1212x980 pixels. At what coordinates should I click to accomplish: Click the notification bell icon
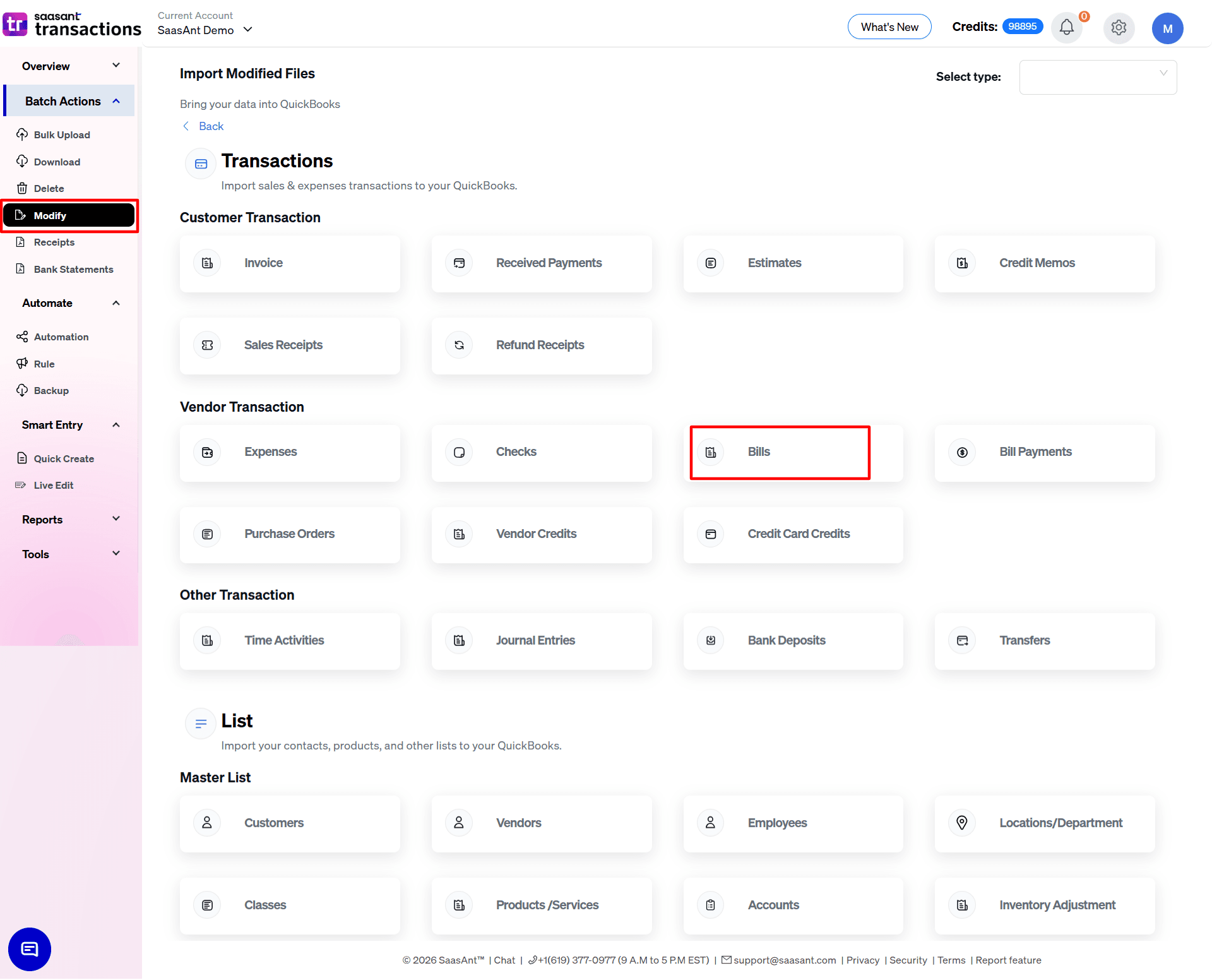(x=1066, y=28)
